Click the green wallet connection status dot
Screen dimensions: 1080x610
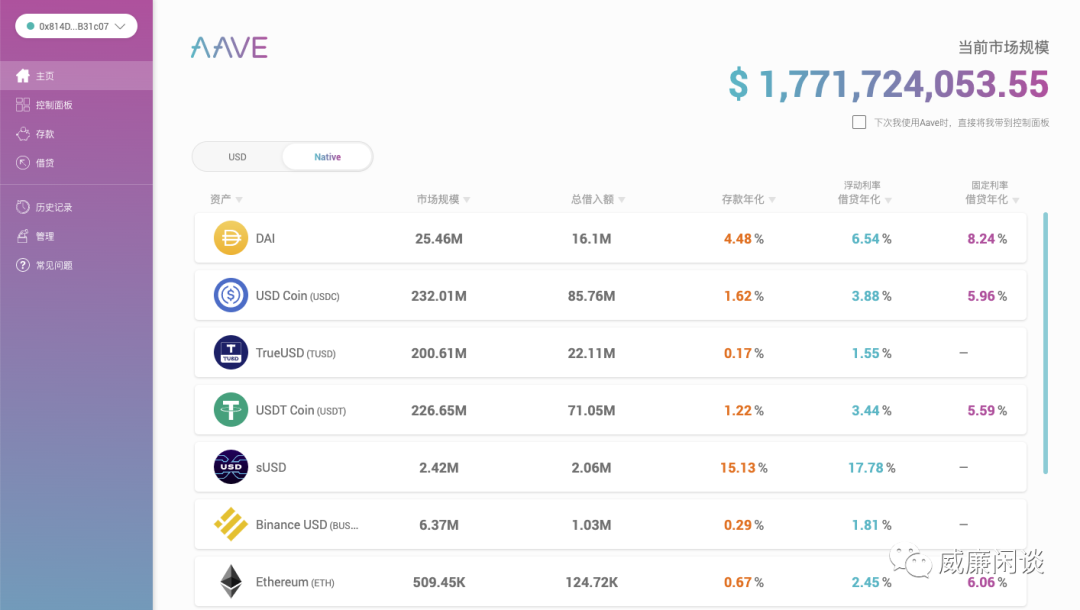click(x=30, y=26)
